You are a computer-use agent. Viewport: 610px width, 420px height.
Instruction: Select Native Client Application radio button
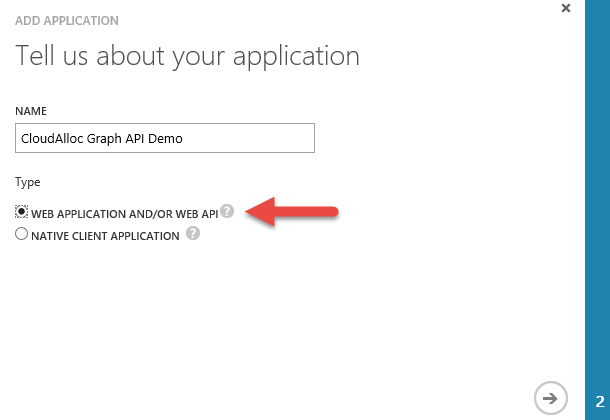click(x=22, y=235)
